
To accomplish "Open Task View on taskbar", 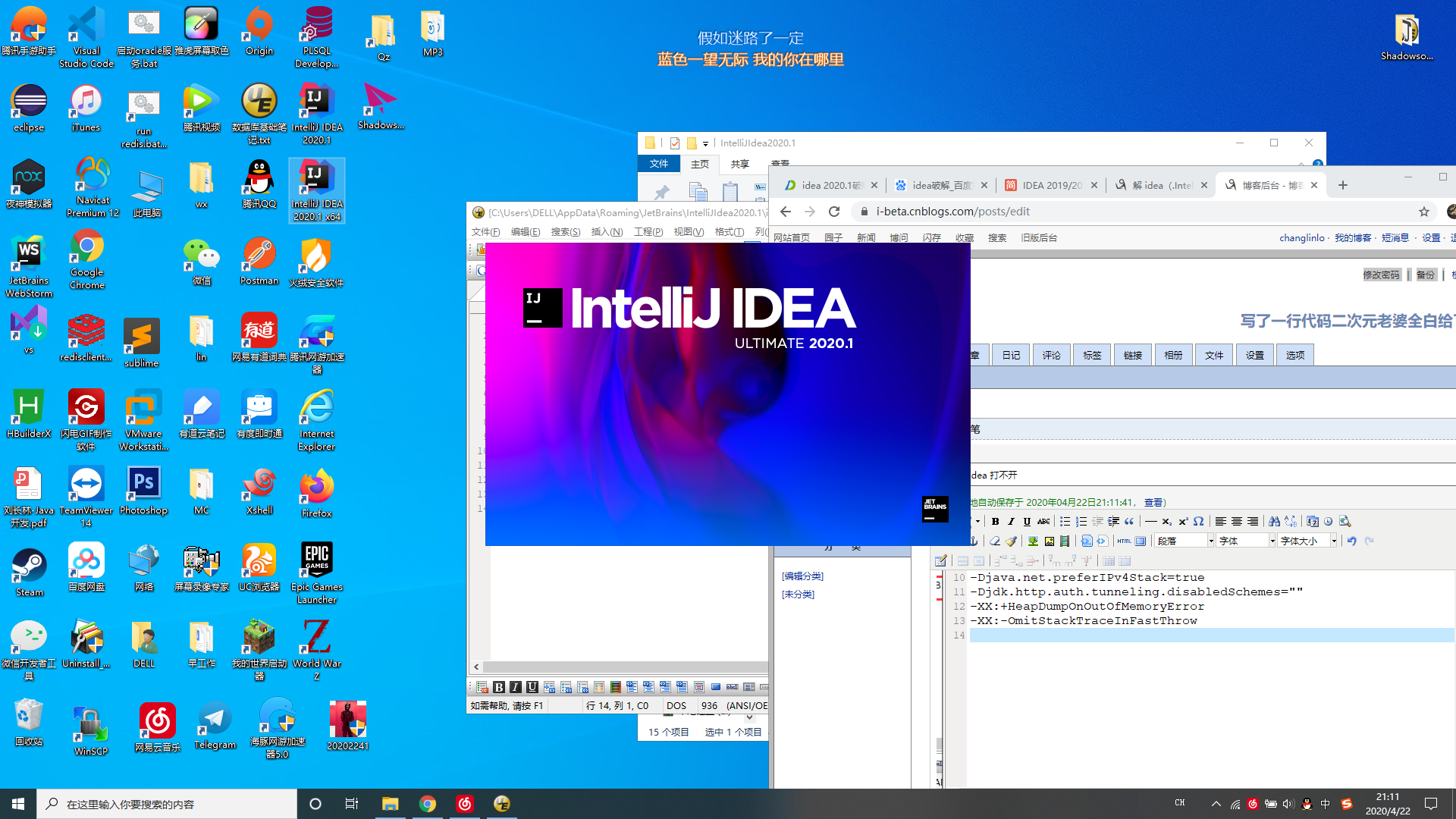I will (x=351, y=804).
